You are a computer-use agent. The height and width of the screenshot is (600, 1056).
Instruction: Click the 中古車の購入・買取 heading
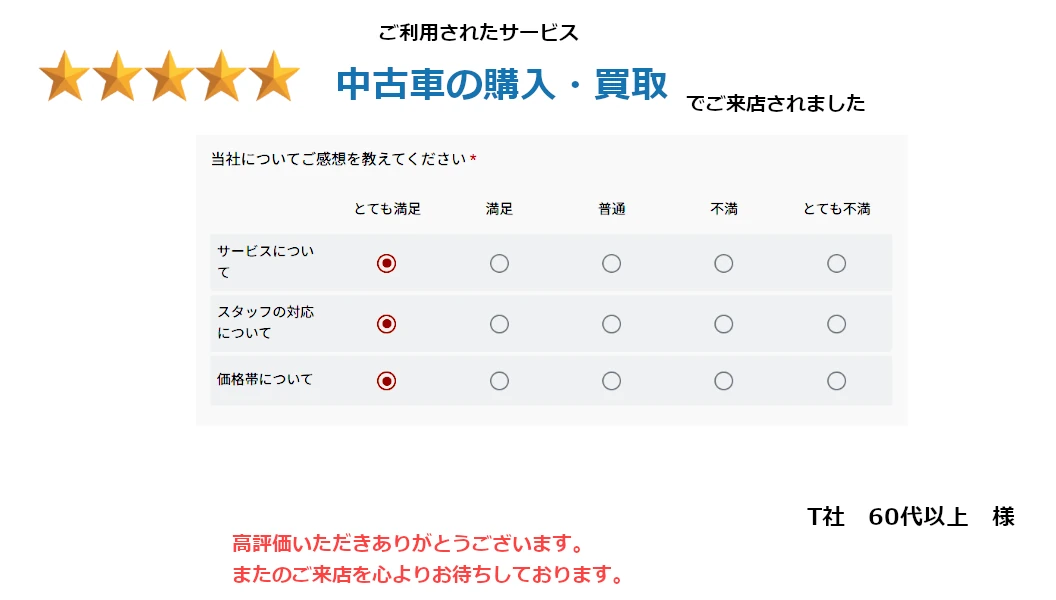tap(502, 85)
